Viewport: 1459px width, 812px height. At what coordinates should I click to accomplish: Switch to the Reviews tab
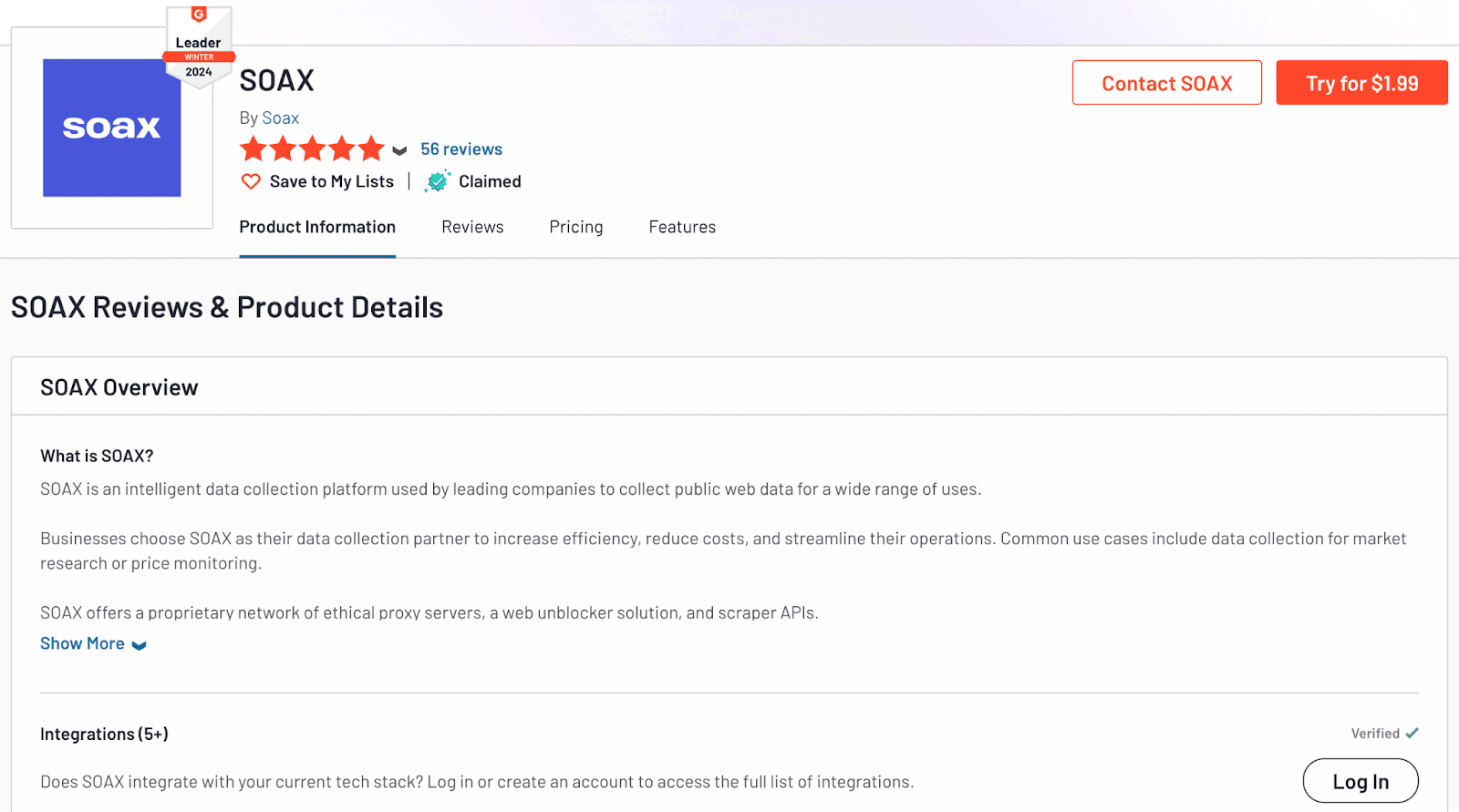(472, 227)
